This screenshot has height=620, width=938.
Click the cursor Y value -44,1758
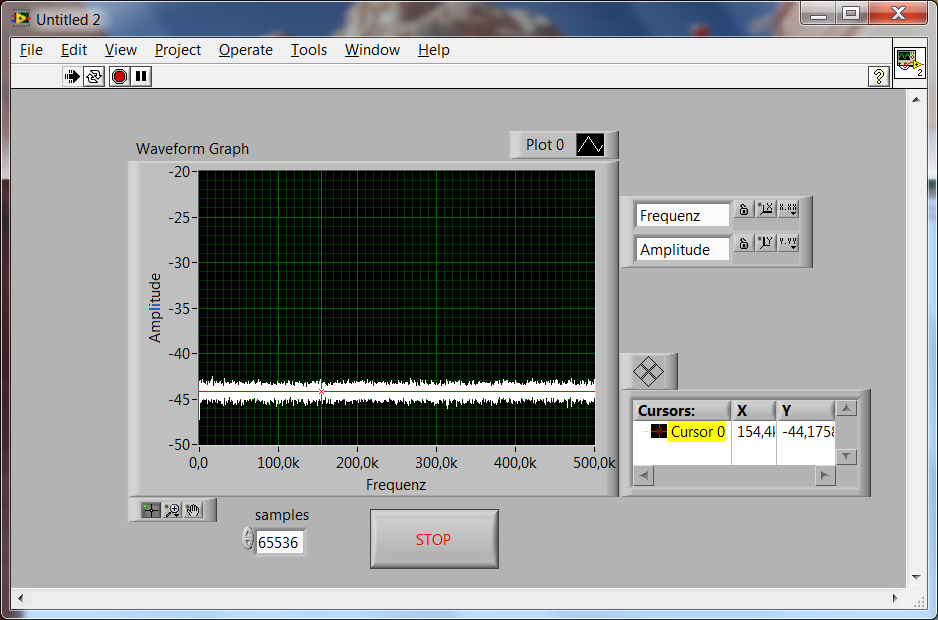[806, 431]
